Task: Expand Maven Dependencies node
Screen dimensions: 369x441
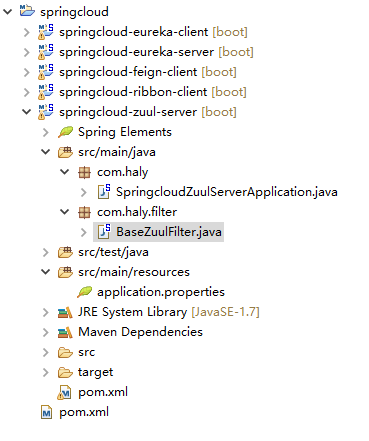Action: coord(46,332)
